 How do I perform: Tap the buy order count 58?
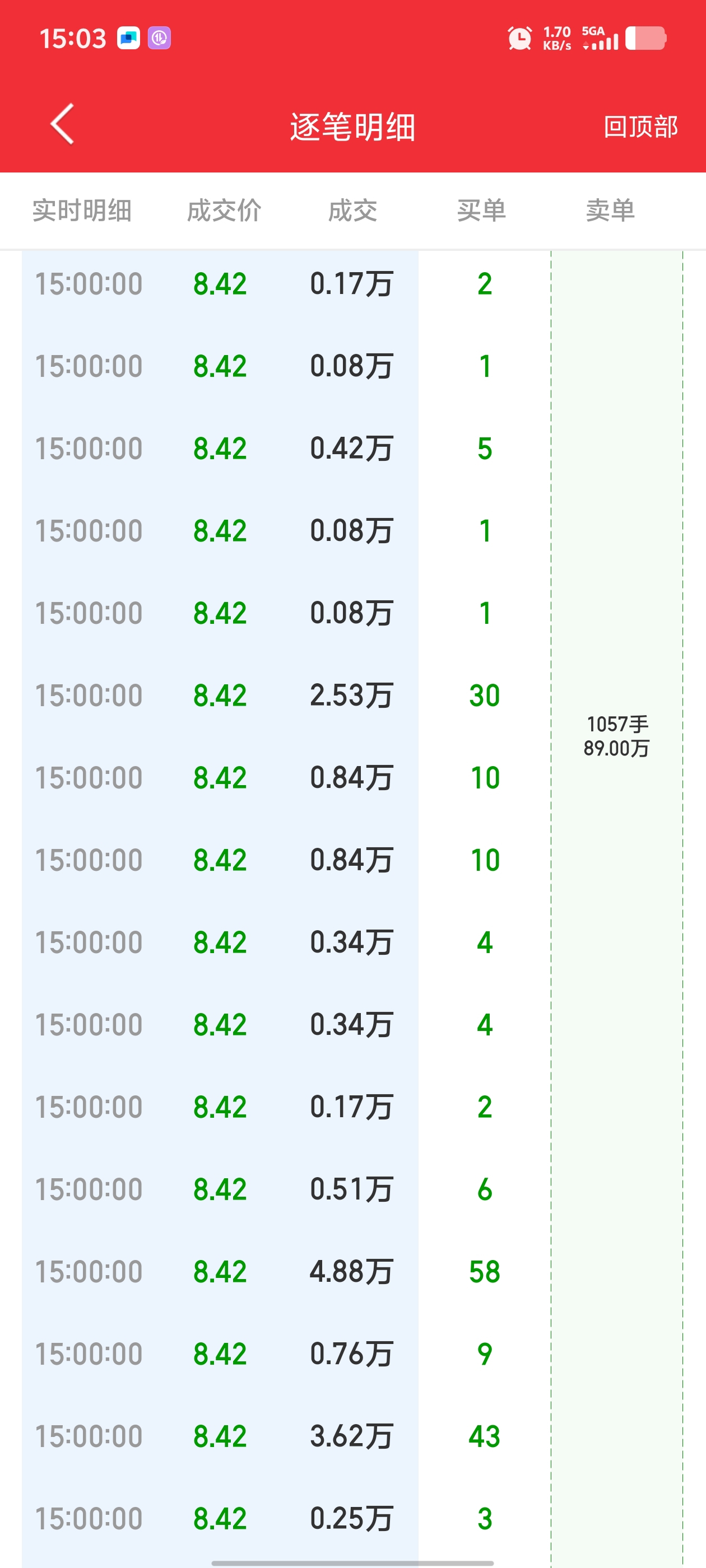(484, 1272)
